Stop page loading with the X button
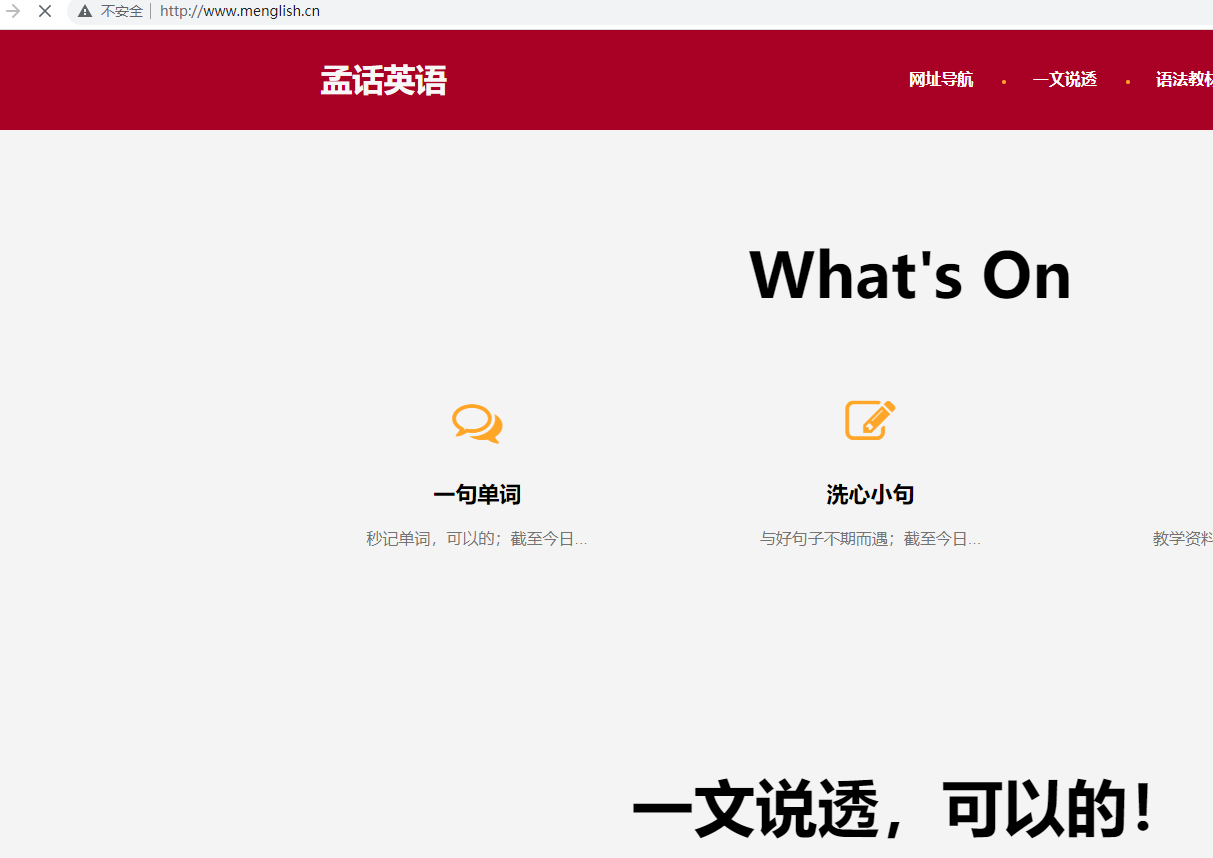Screen dimensions: 1213x858 point(45,11)
